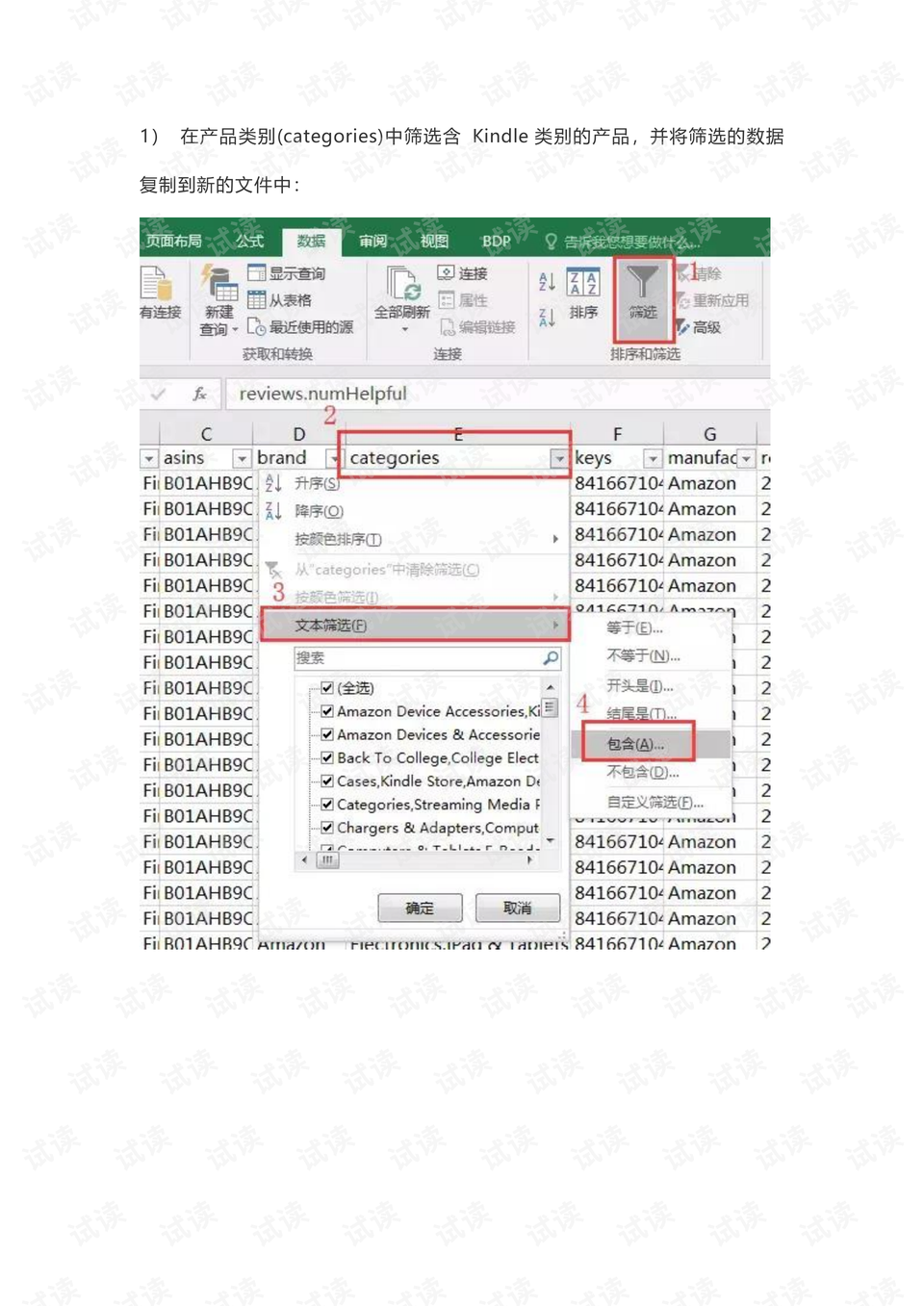Click the formula bar checkmark icon
This screenshot has width=924, height=1306.
158,394
